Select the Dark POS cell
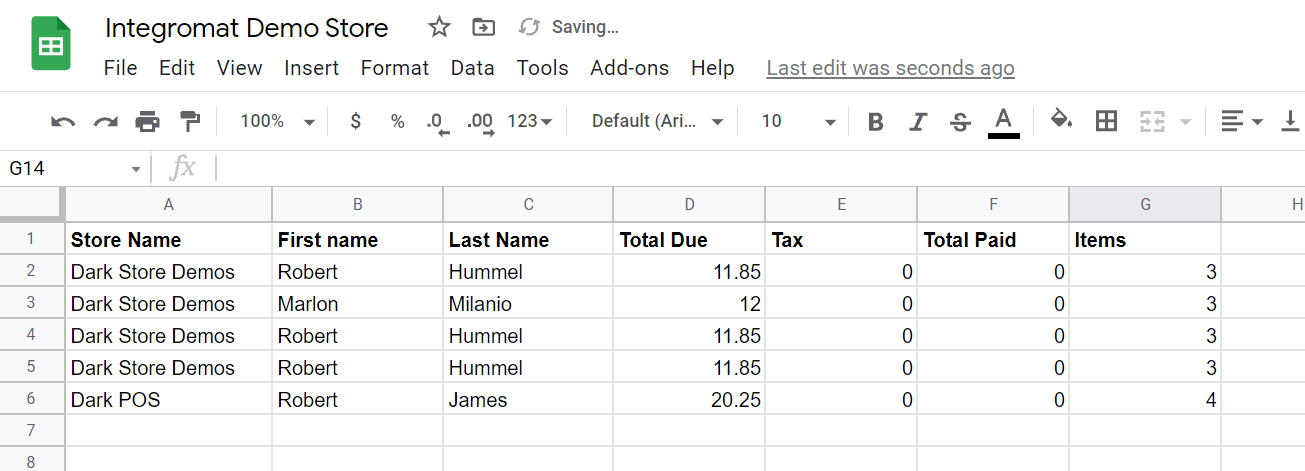Image resolution: width=1305 pixels, height=471 pixels. pyautogui.click(x=169, y=399)
